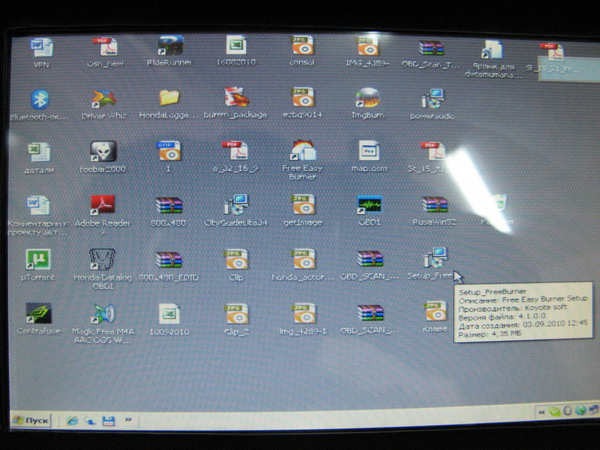Open the OBD1 desktop shortcut
This screenshot has width=600, height=450.
[368, 206]
